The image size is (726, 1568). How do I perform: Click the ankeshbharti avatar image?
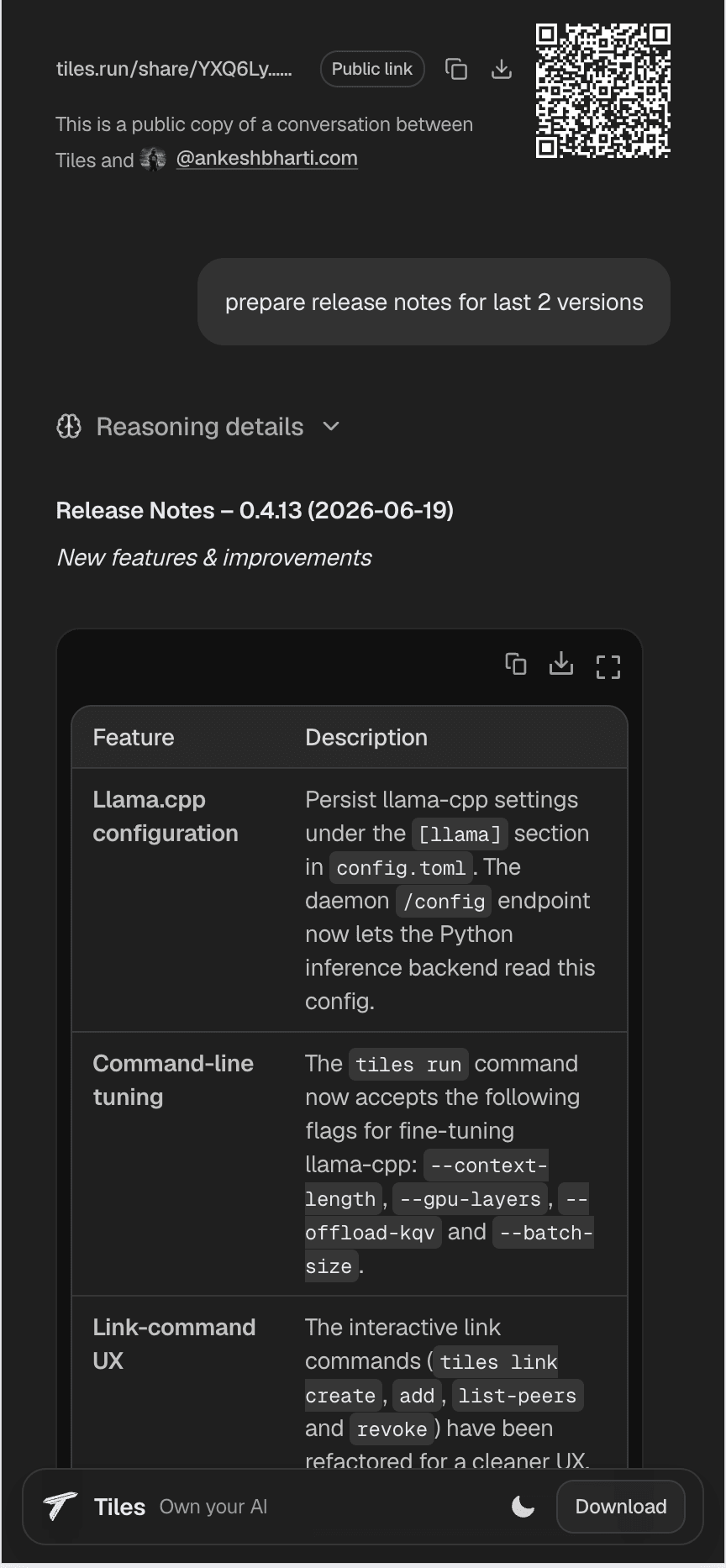pos(153,159)
